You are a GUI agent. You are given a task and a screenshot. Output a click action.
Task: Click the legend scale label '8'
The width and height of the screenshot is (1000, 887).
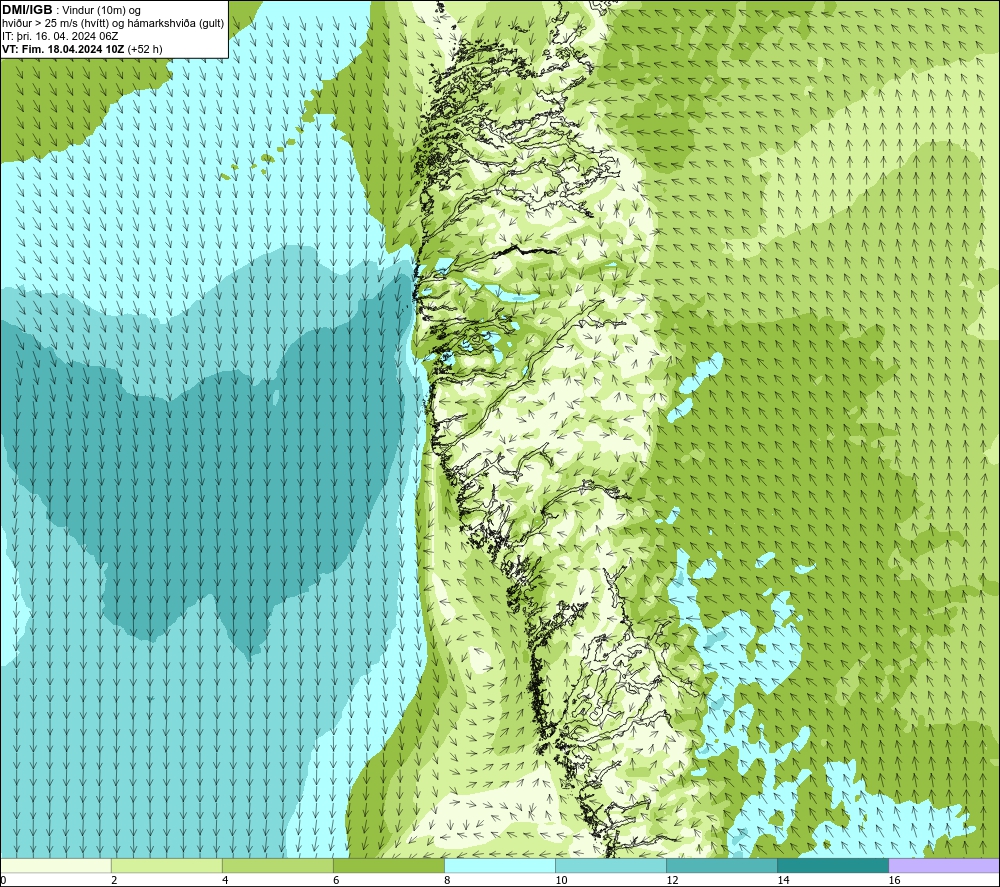click(446, 880)
